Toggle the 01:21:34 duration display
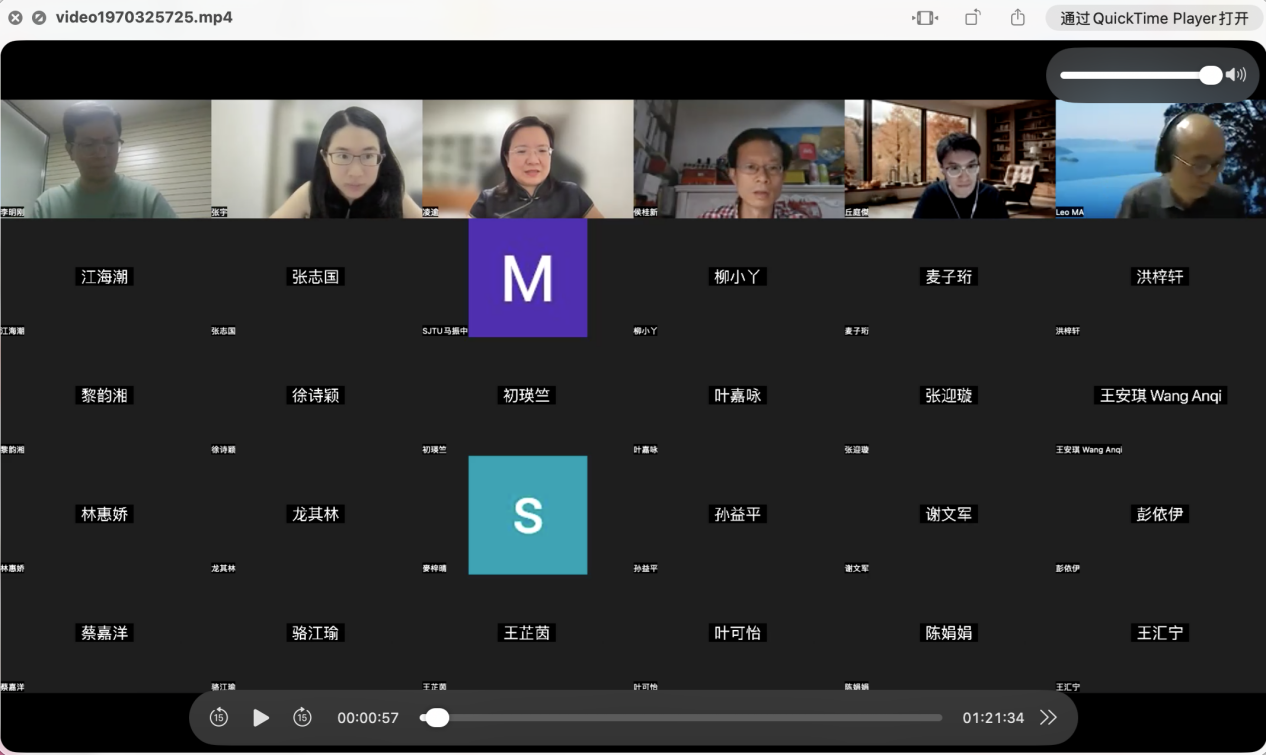The height and width of the screenshot is (755, 1266). pos(992,718)
